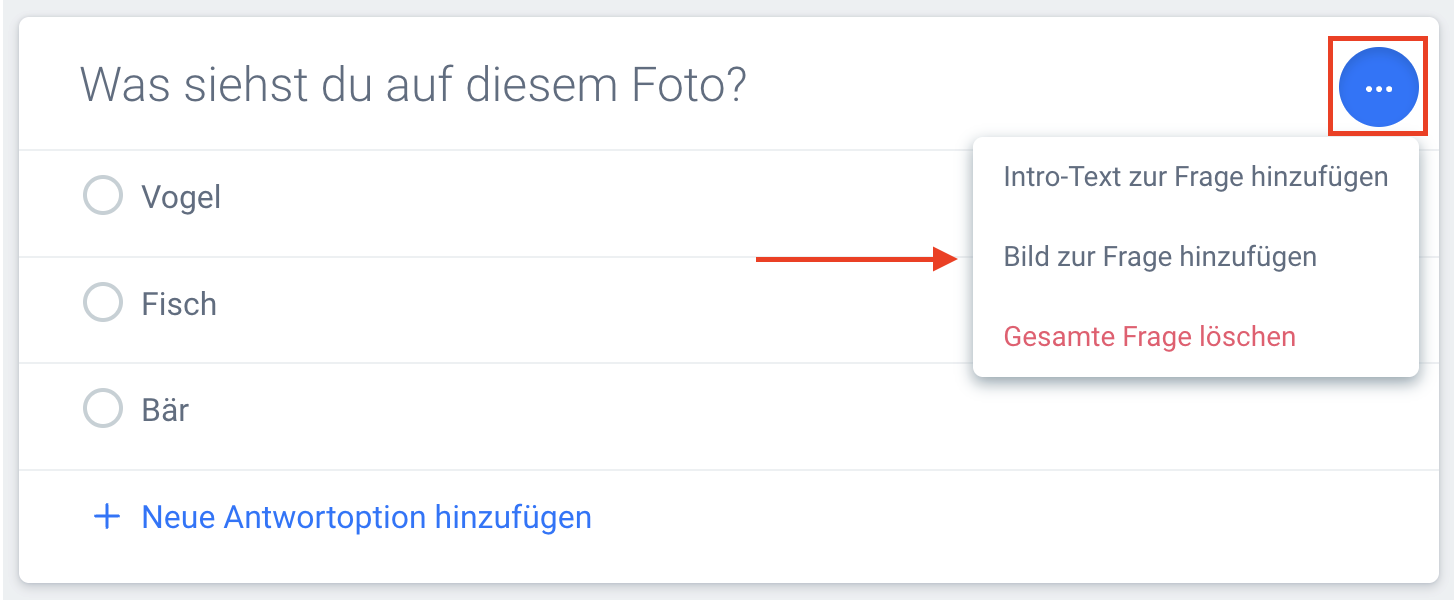This screenshot has height=600, width=1454.
Task: Click Neue Antwortoption hinzufügen link text
Action: pos(366,517)
